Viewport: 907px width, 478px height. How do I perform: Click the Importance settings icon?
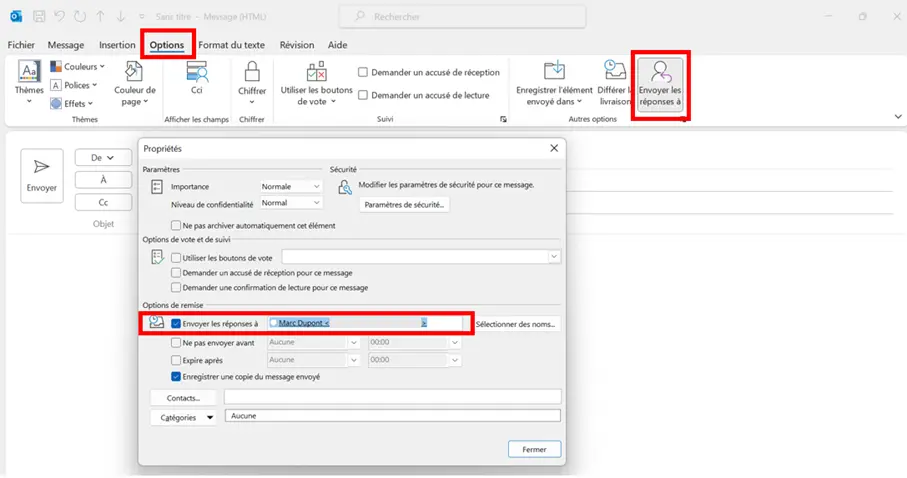point(156,186)
